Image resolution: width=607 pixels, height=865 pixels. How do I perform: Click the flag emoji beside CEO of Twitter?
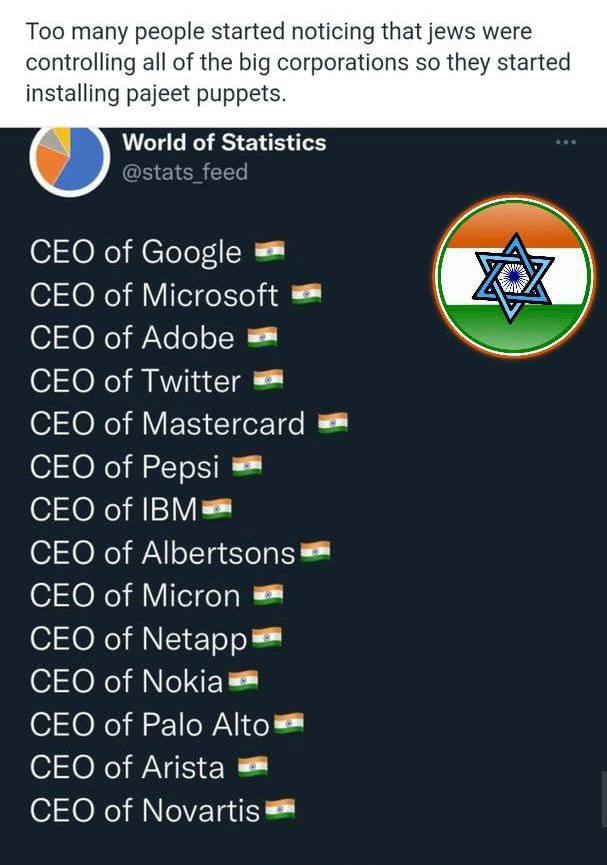pyautogui.click(x=268, y=380)
